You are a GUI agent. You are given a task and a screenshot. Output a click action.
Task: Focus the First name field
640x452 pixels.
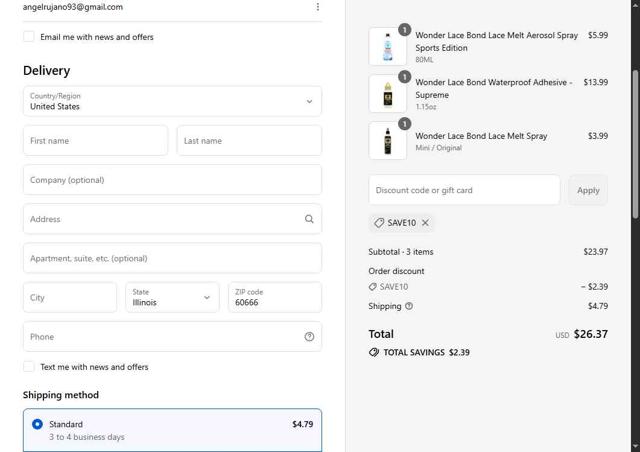pyautogui.click(x=96, y=140)
